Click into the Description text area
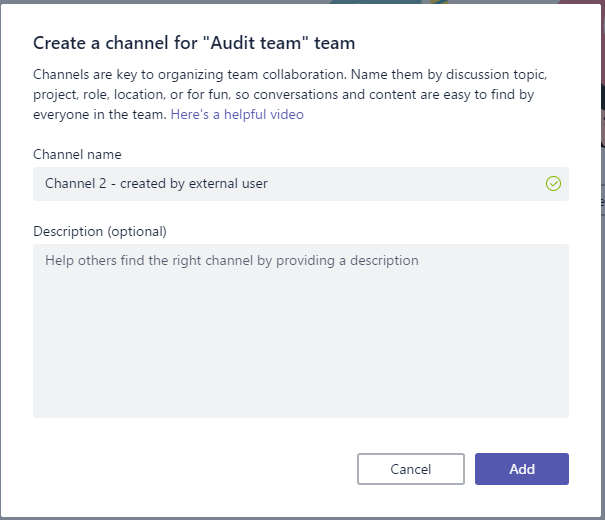 click(x=301, y=331)
